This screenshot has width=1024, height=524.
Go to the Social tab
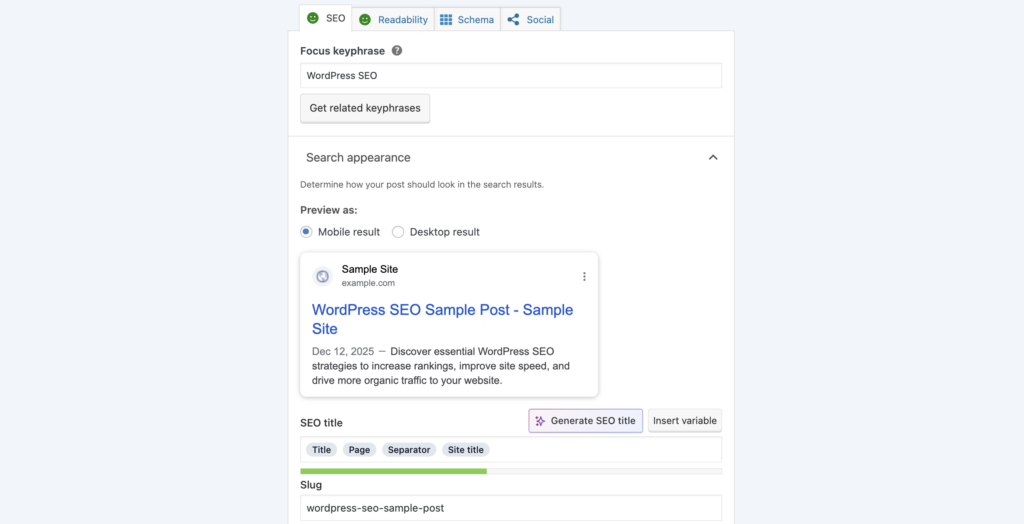tap(530, 20)
